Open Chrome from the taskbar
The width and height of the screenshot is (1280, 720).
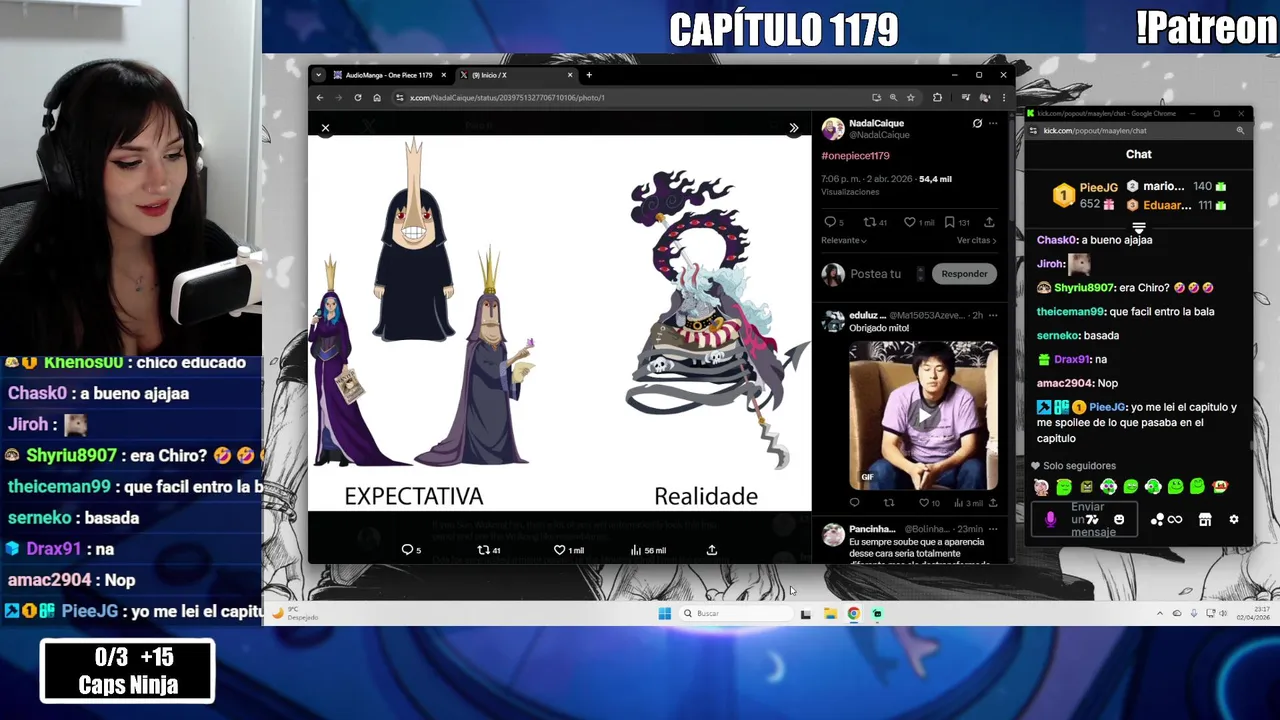click(x=854, y=613)
